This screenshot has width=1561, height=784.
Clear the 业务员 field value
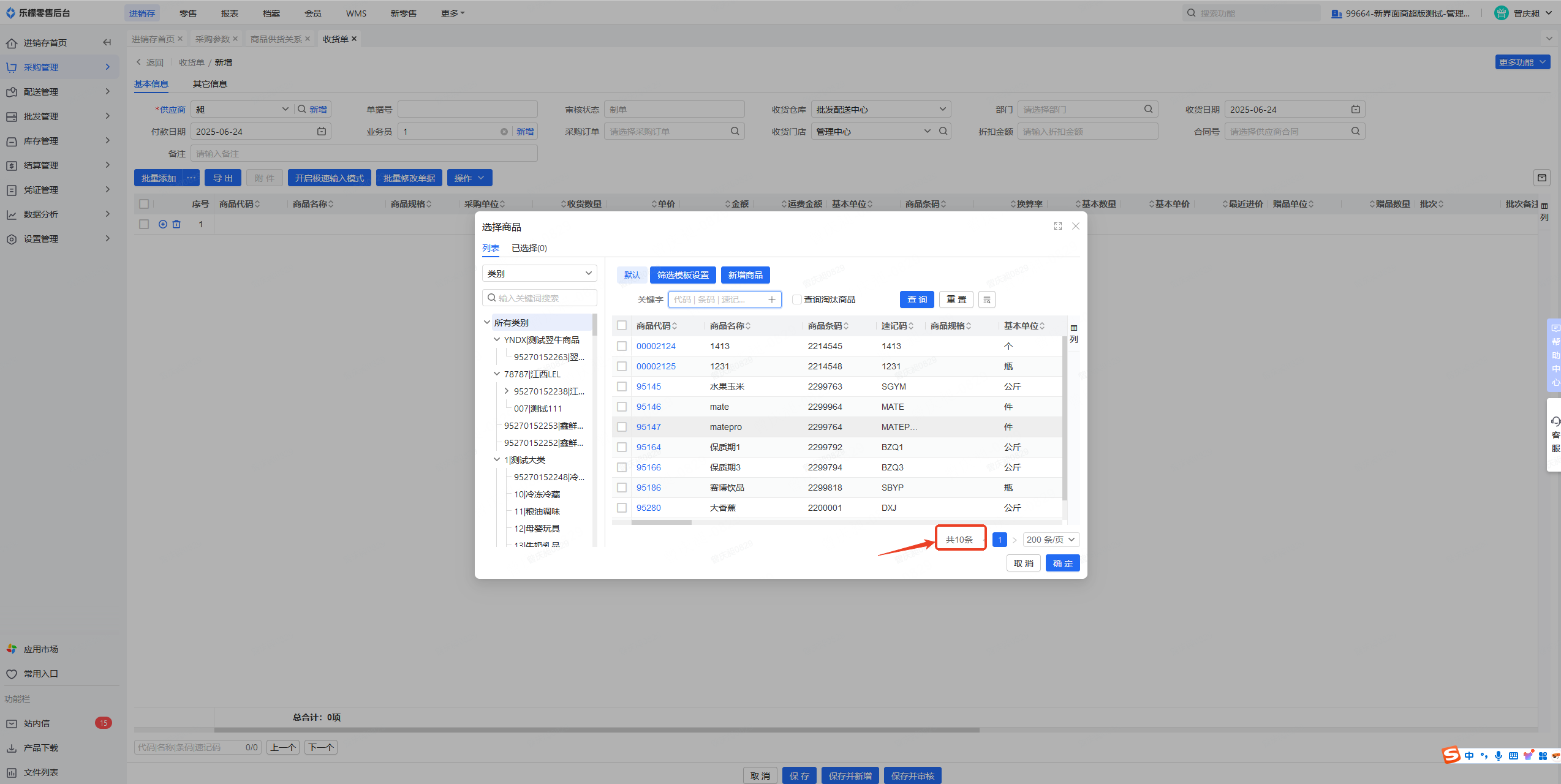[x=504, y=132]
